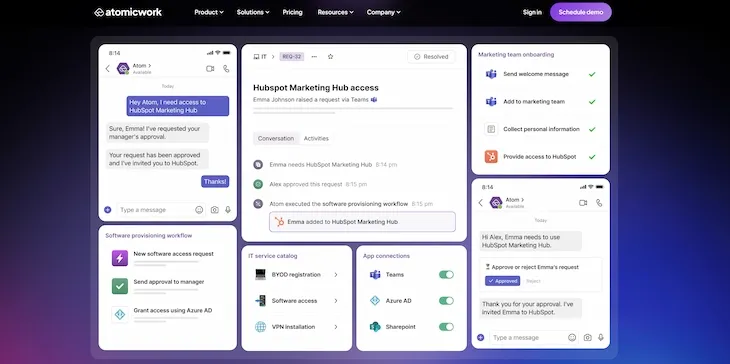Click the Send welcome message checkmark
Screen dimensions: 730x364
tap(592, 74)
